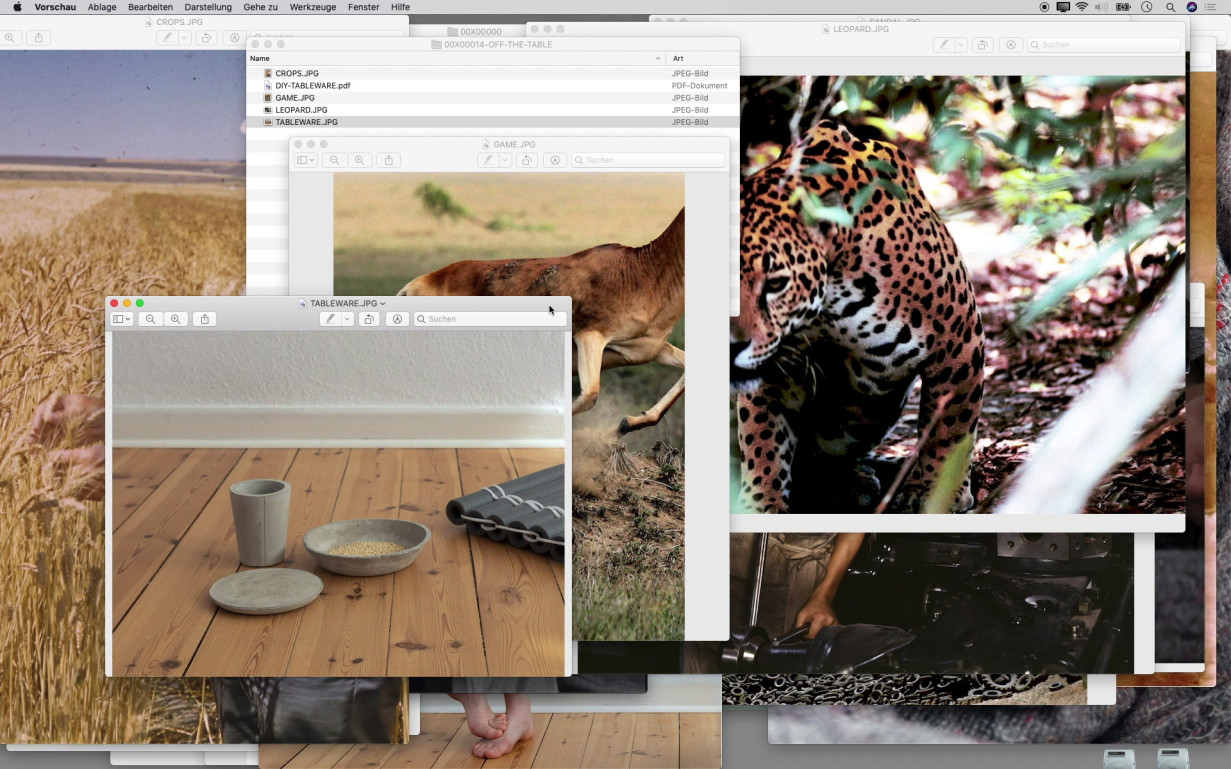The image size is (1231, 769).
Task: Click the share icon in TABLEWARE.JPG toolbar
Action: [205, 319]
